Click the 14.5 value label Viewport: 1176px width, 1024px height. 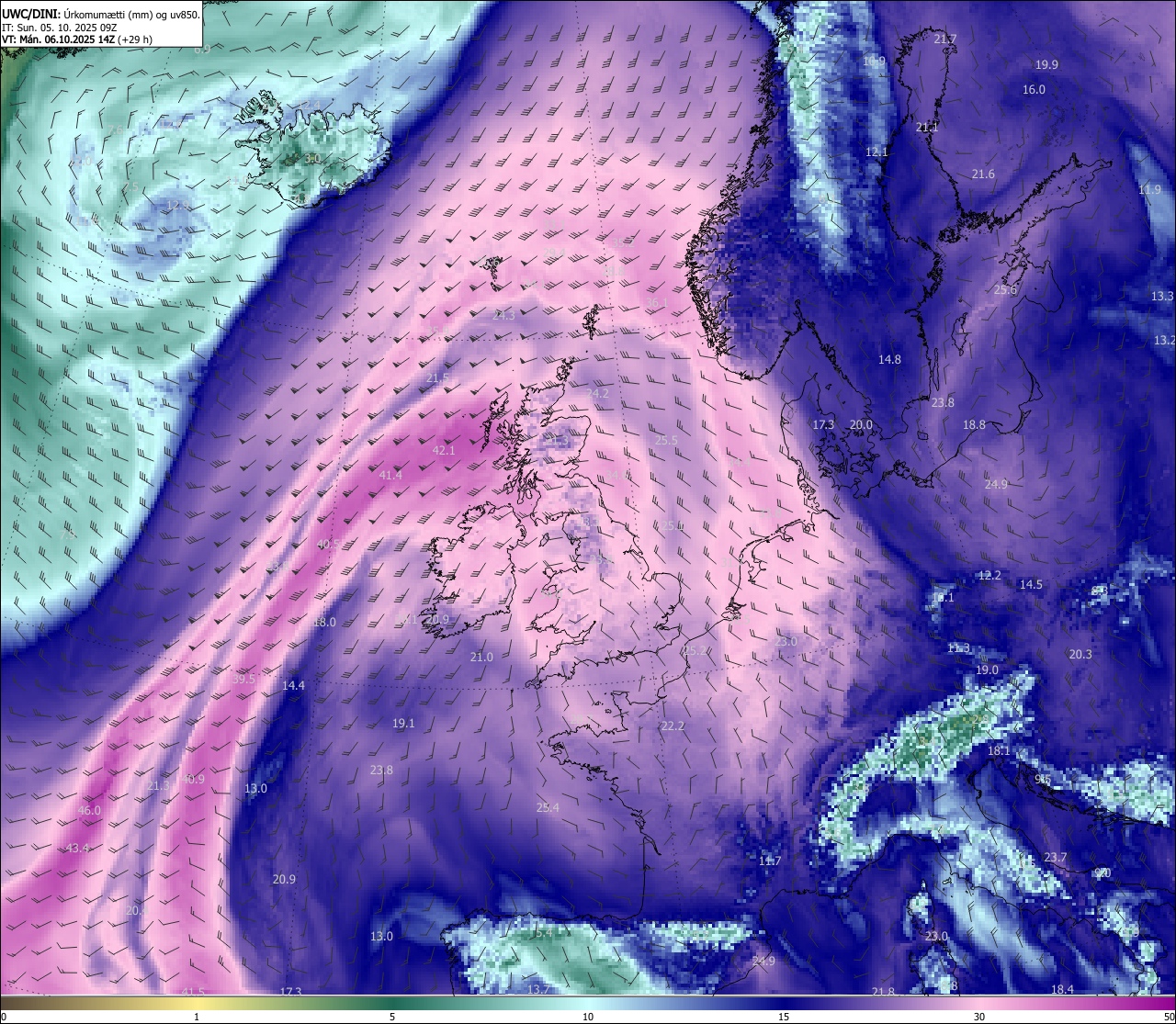point(1031,584)
